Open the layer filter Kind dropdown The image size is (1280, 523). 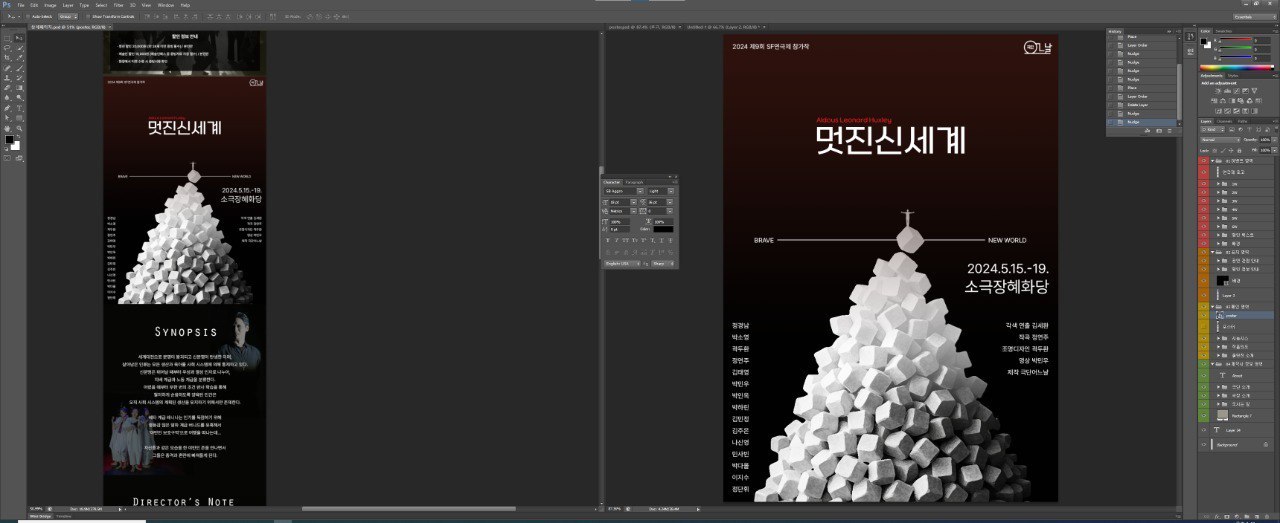coord(1212,129)
